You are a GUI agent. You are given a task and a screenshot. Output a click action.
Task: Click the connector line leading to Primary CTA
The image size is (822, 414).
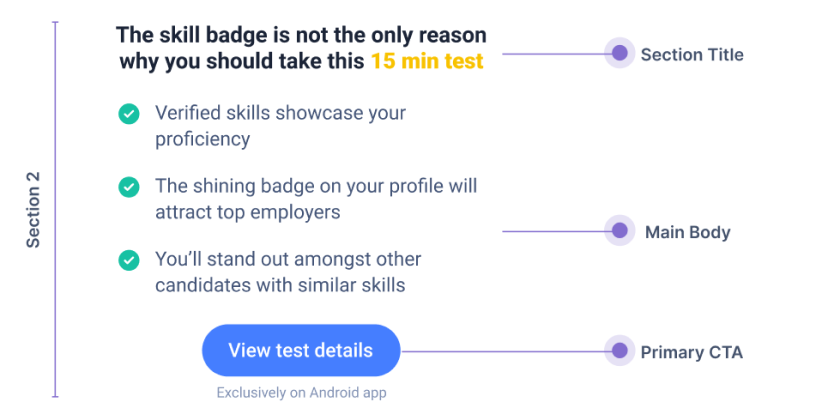tap(500, 351)
